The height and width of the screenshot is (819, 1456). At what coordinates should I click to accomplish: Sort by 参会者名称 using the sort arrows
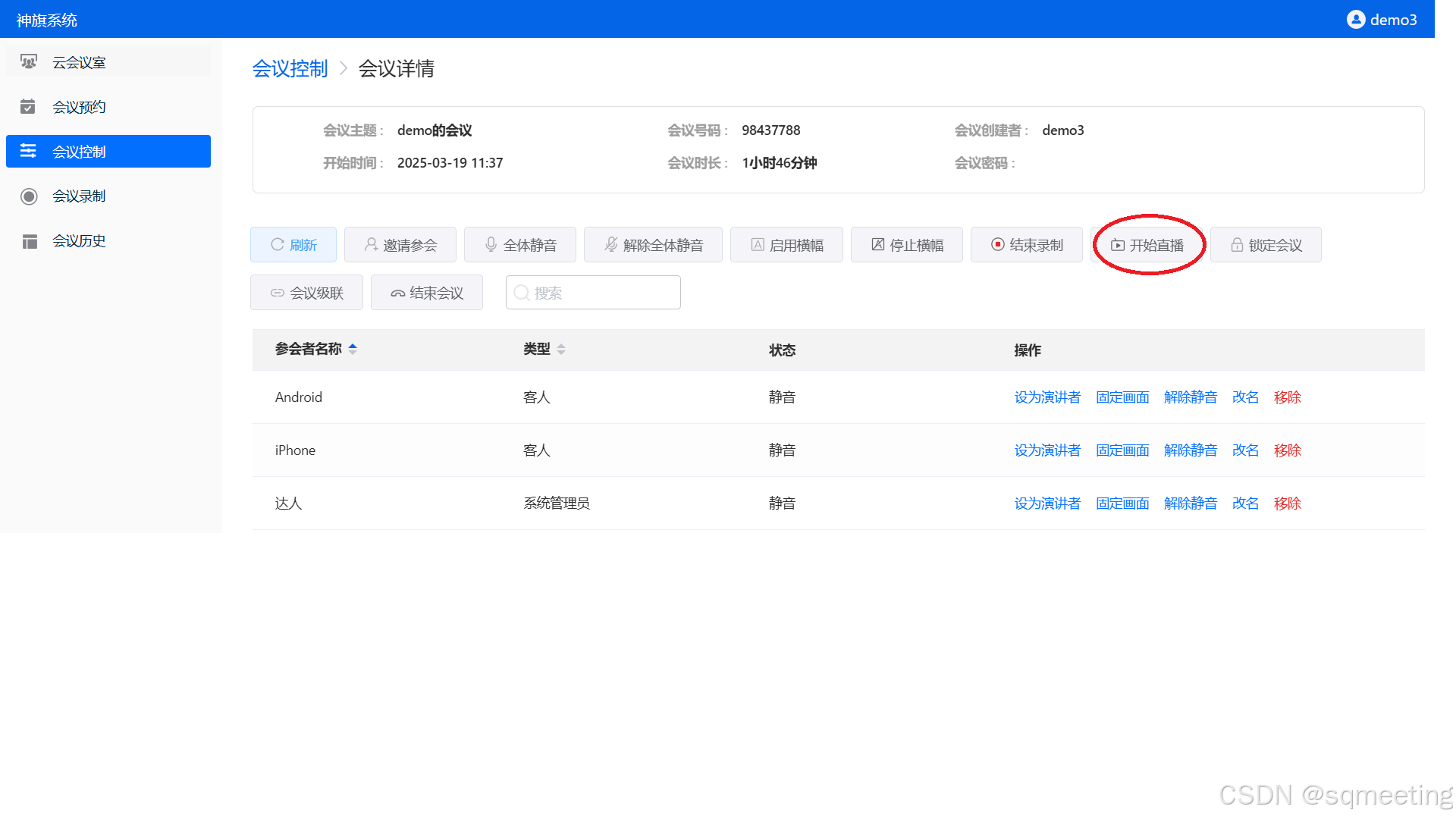(353, 349)
